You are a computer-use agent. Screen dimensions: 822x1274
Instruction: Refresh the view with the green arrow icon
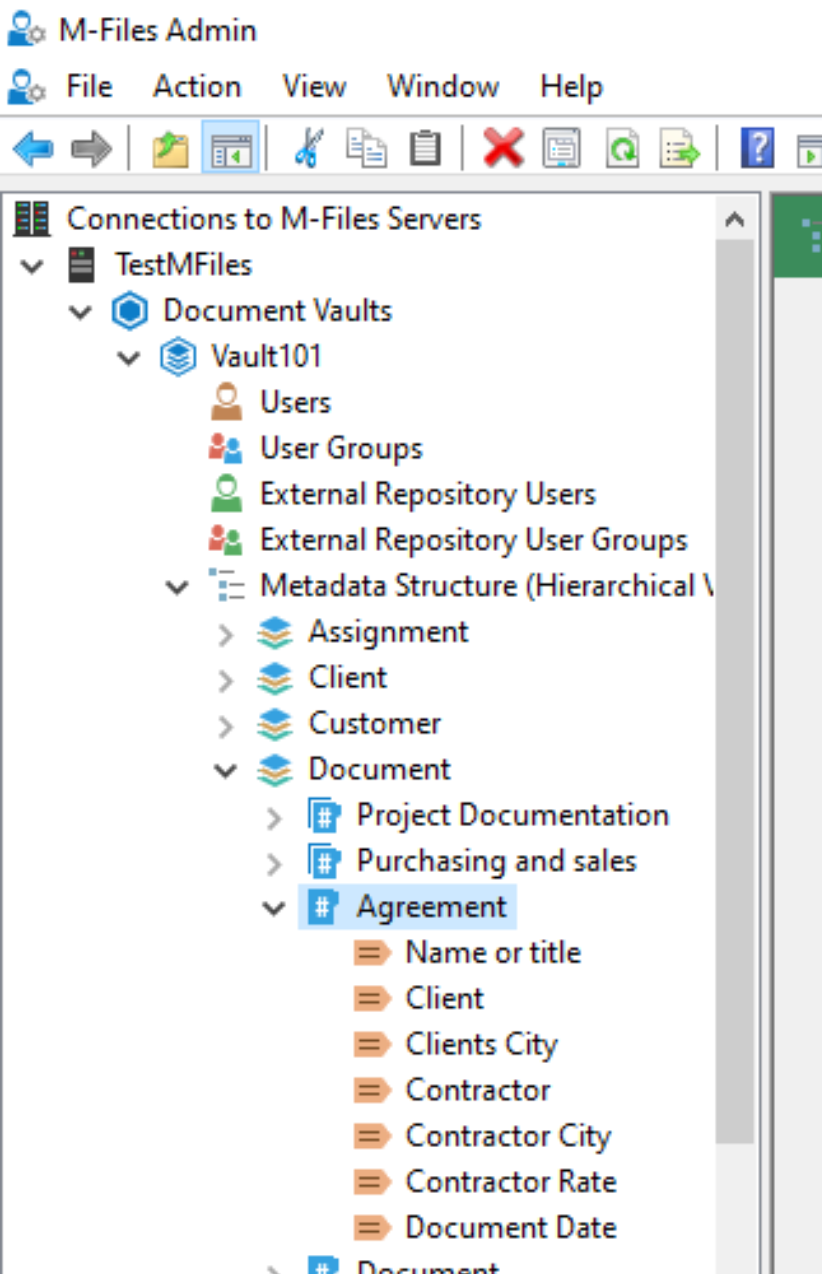click(622, 149)
